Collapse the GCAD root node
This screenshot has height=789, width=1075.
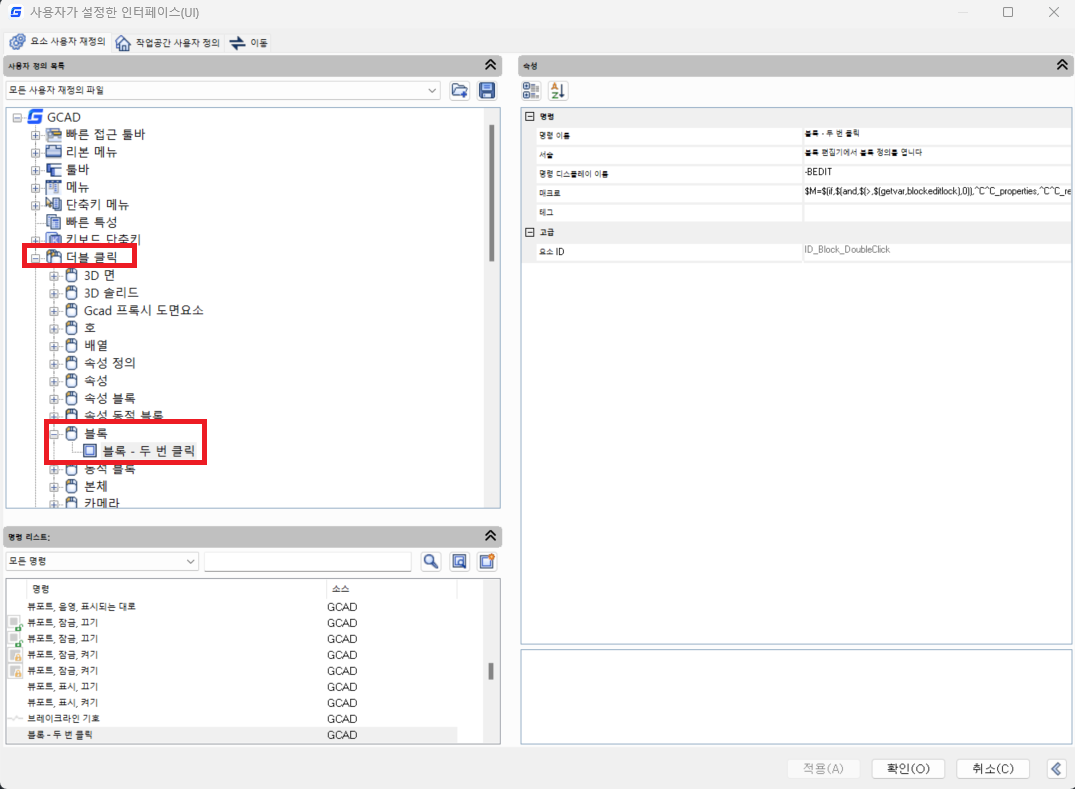pos(17,118)
